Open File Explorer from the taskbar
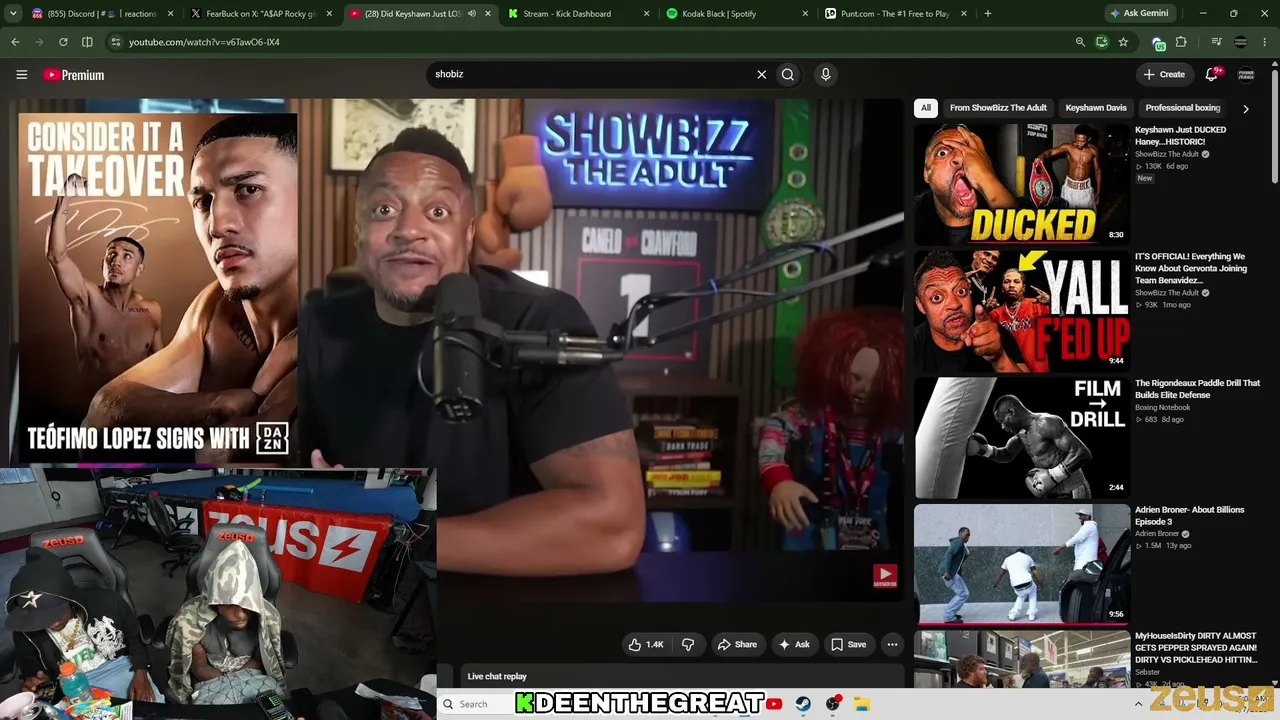Viewport: 1280px width, 720px height. 861,704
